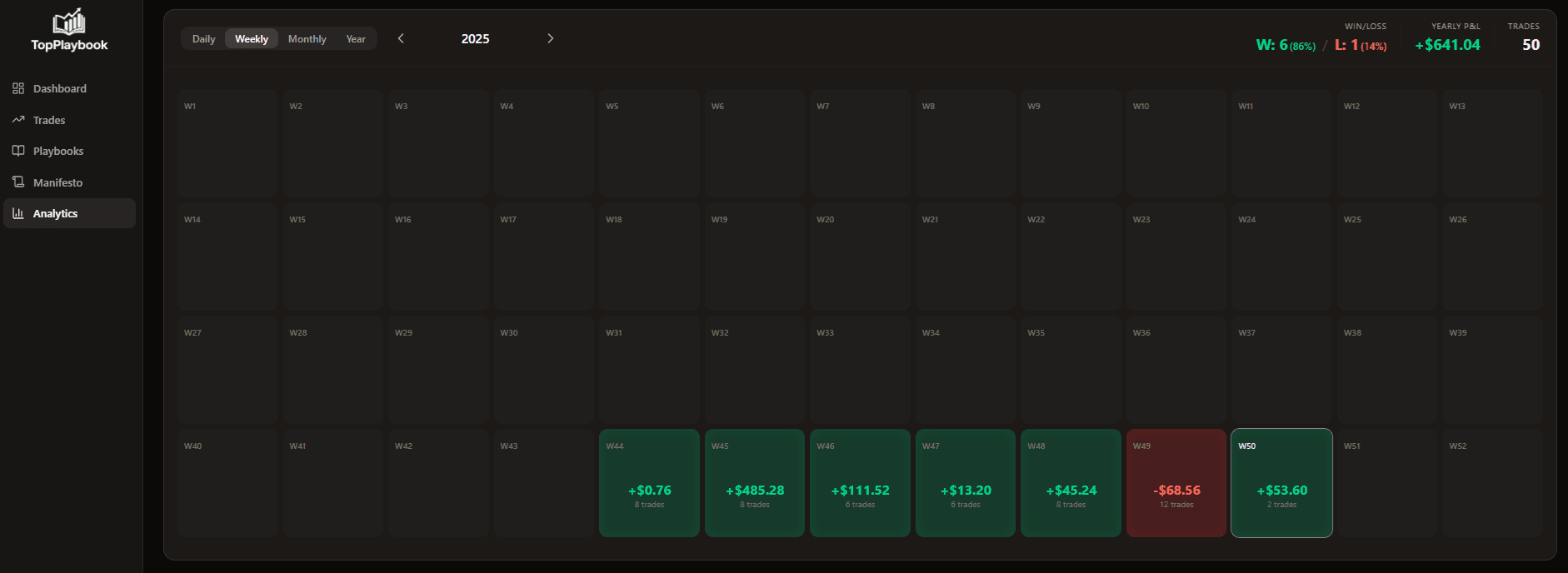The height and width of the screenshot is (573, 1568).
Task: Click the empty W51 week cell
Action: point(1387,483)
